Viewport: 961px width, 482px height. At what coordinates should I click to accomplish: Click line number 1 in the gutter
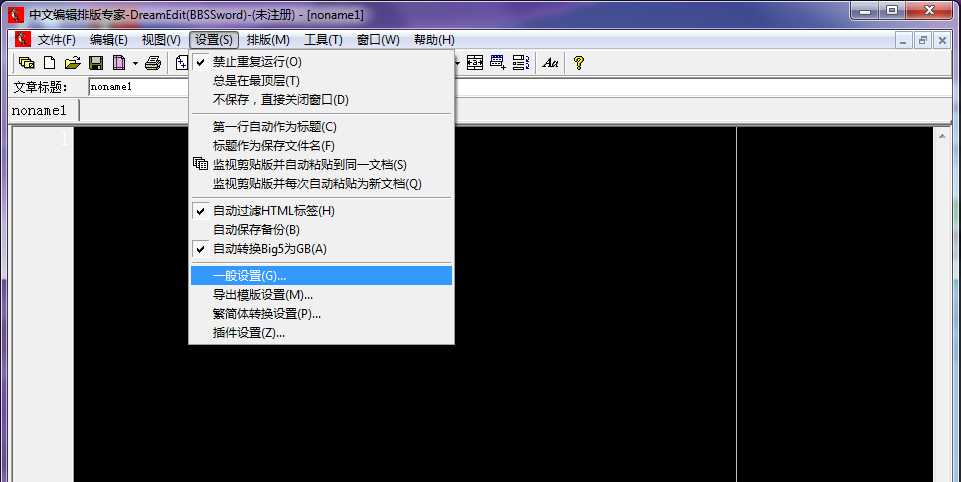pos(64,140)
